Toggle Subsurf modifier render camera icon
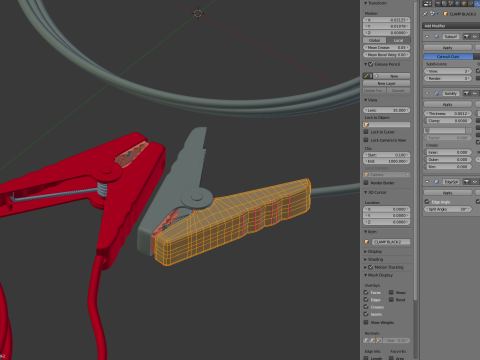This screenshot has width=480, height=360. click(x=466, y=36)
